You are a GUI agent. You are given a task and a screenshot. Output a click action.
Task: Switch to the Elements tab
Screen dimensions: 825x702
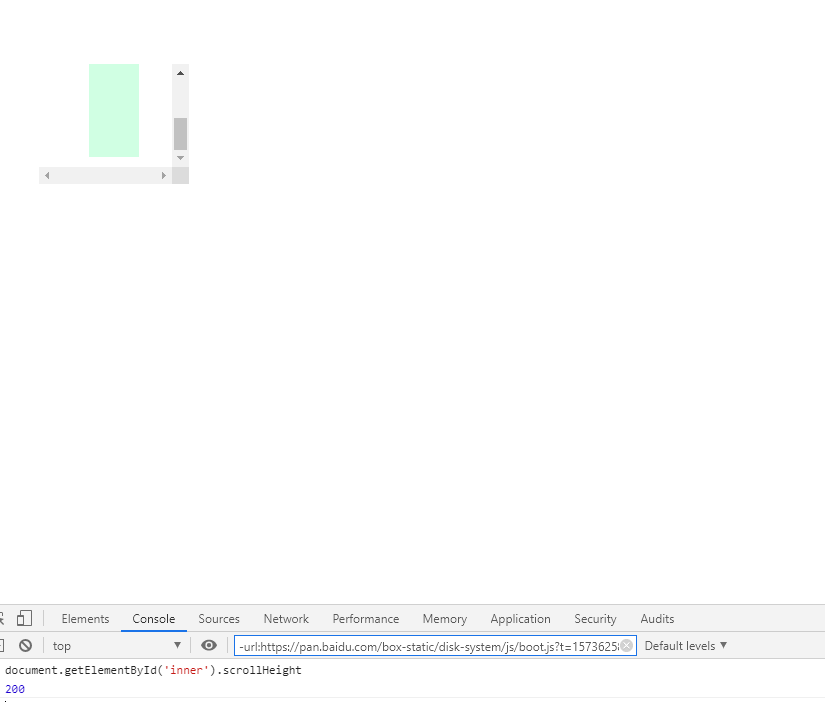(85, 618)
